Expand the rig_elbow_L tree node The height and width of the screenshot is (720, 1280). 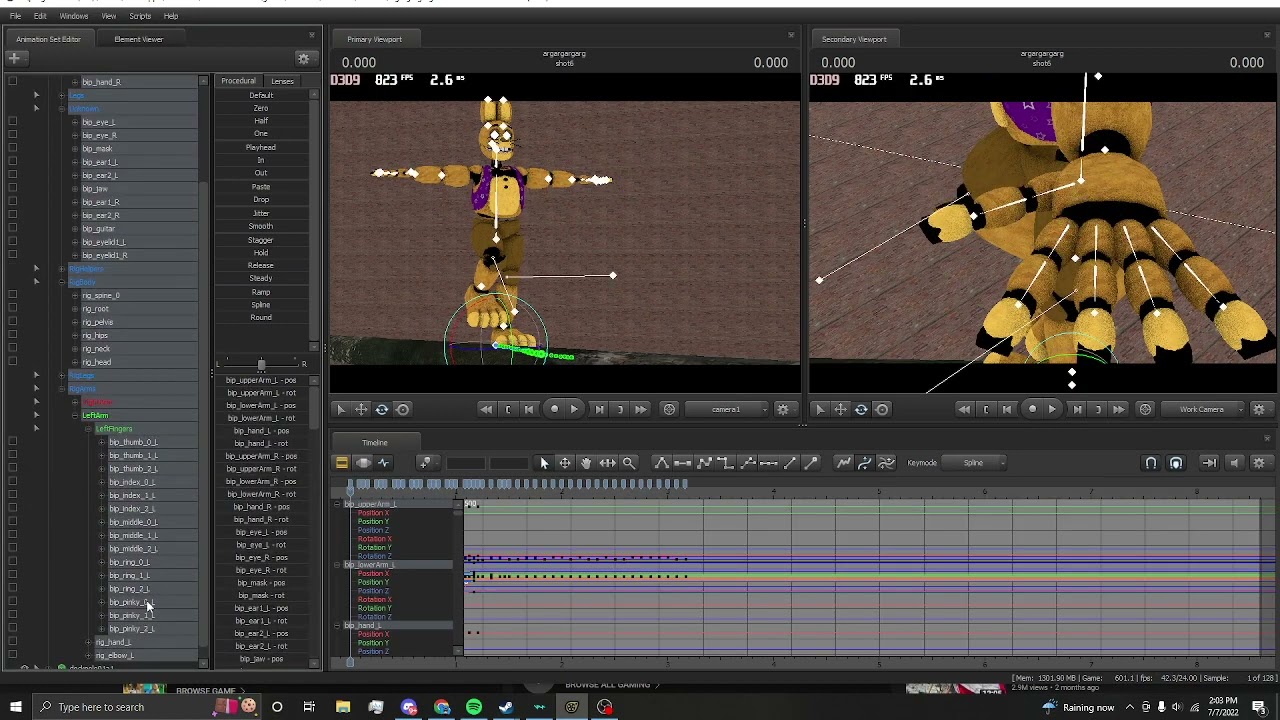88,656
